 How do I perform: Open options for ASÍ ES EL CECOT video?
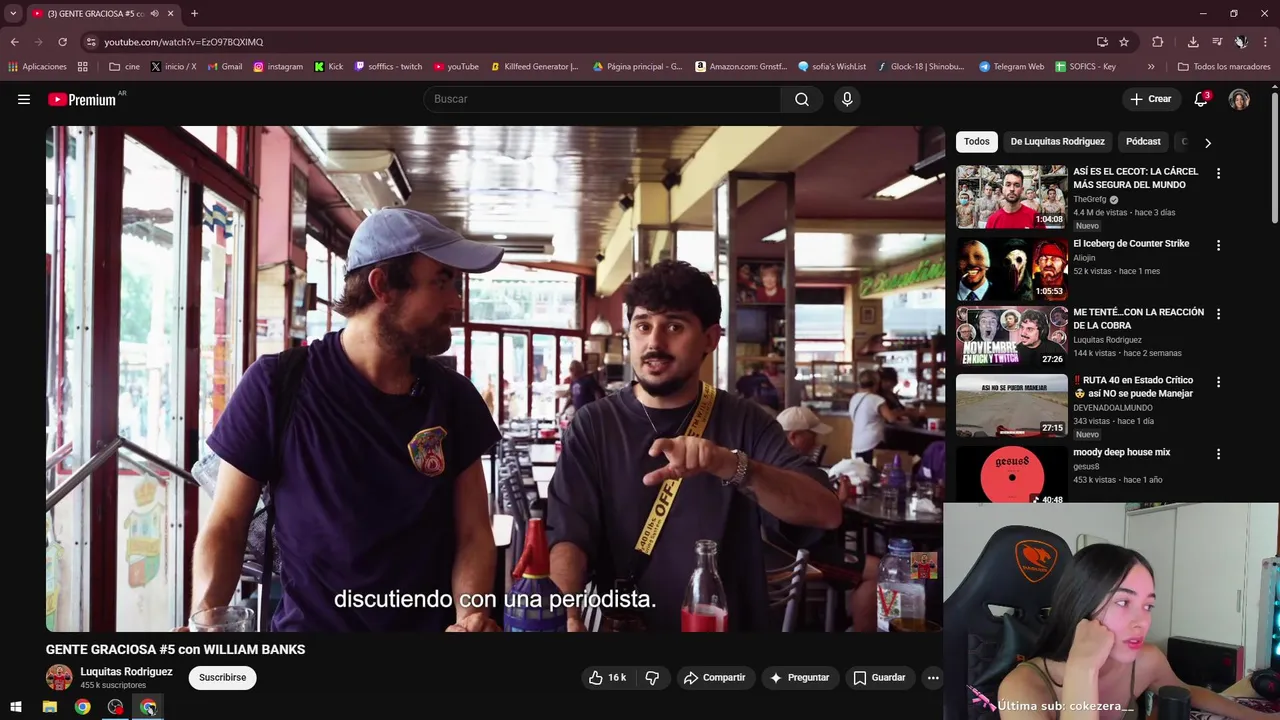1218,173
